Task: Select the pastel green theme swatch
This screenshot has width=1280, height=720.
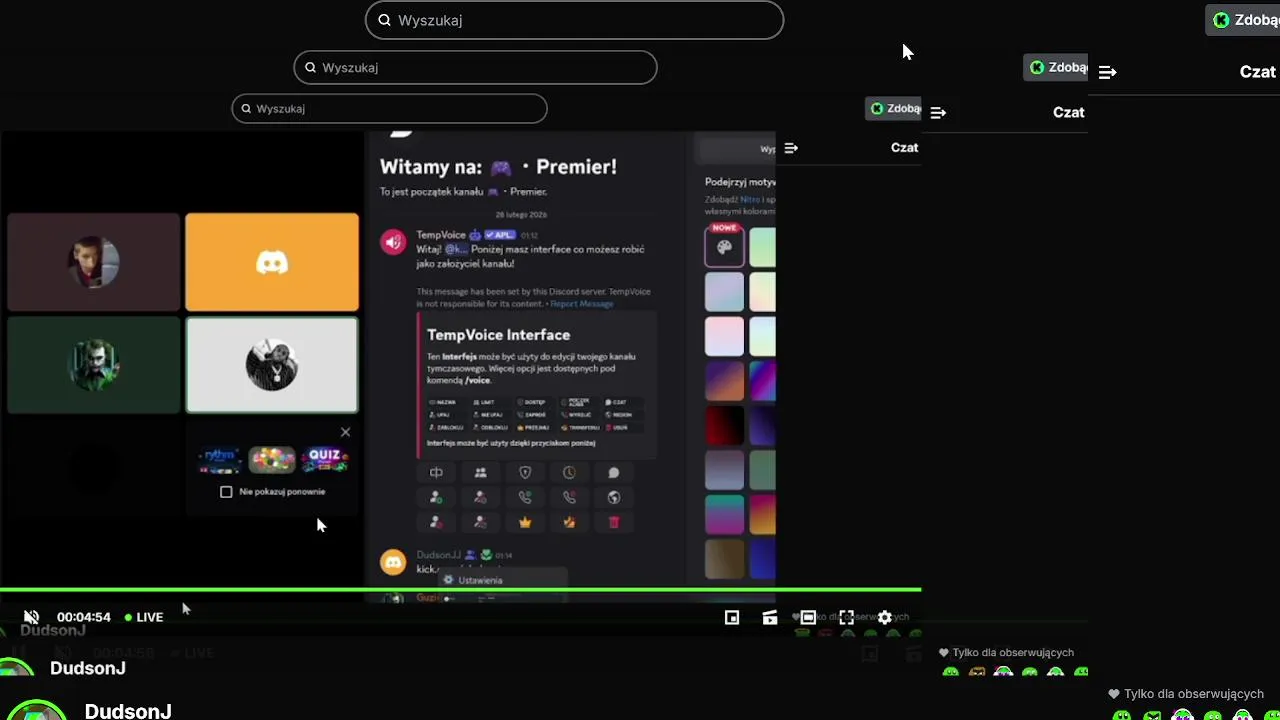Action: click(x=762, y=246)
